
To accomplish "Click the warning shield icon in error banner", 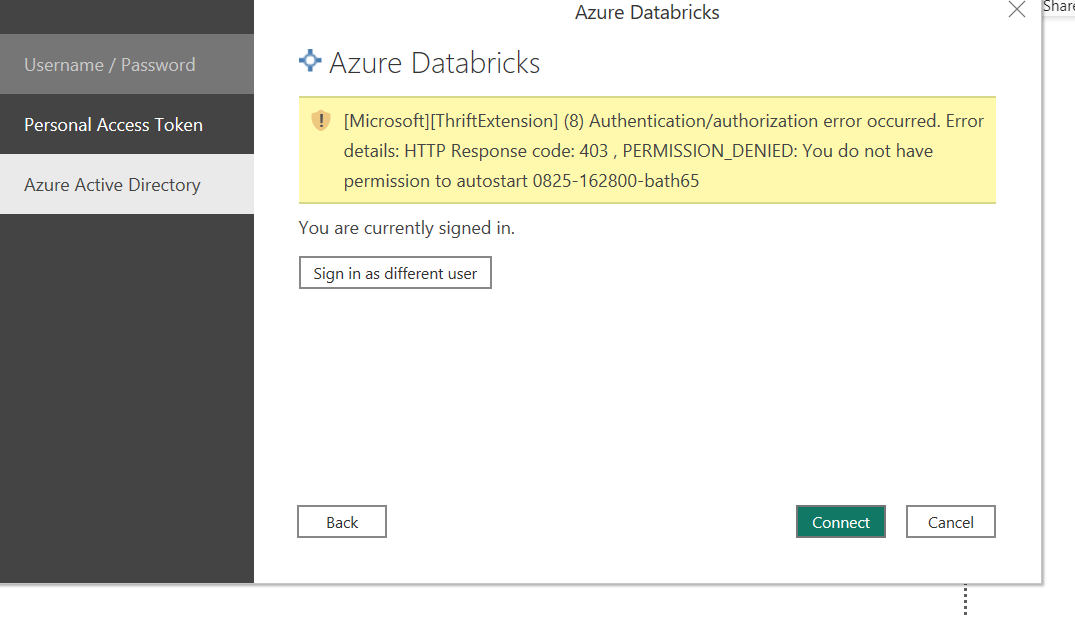I will 321,121.
